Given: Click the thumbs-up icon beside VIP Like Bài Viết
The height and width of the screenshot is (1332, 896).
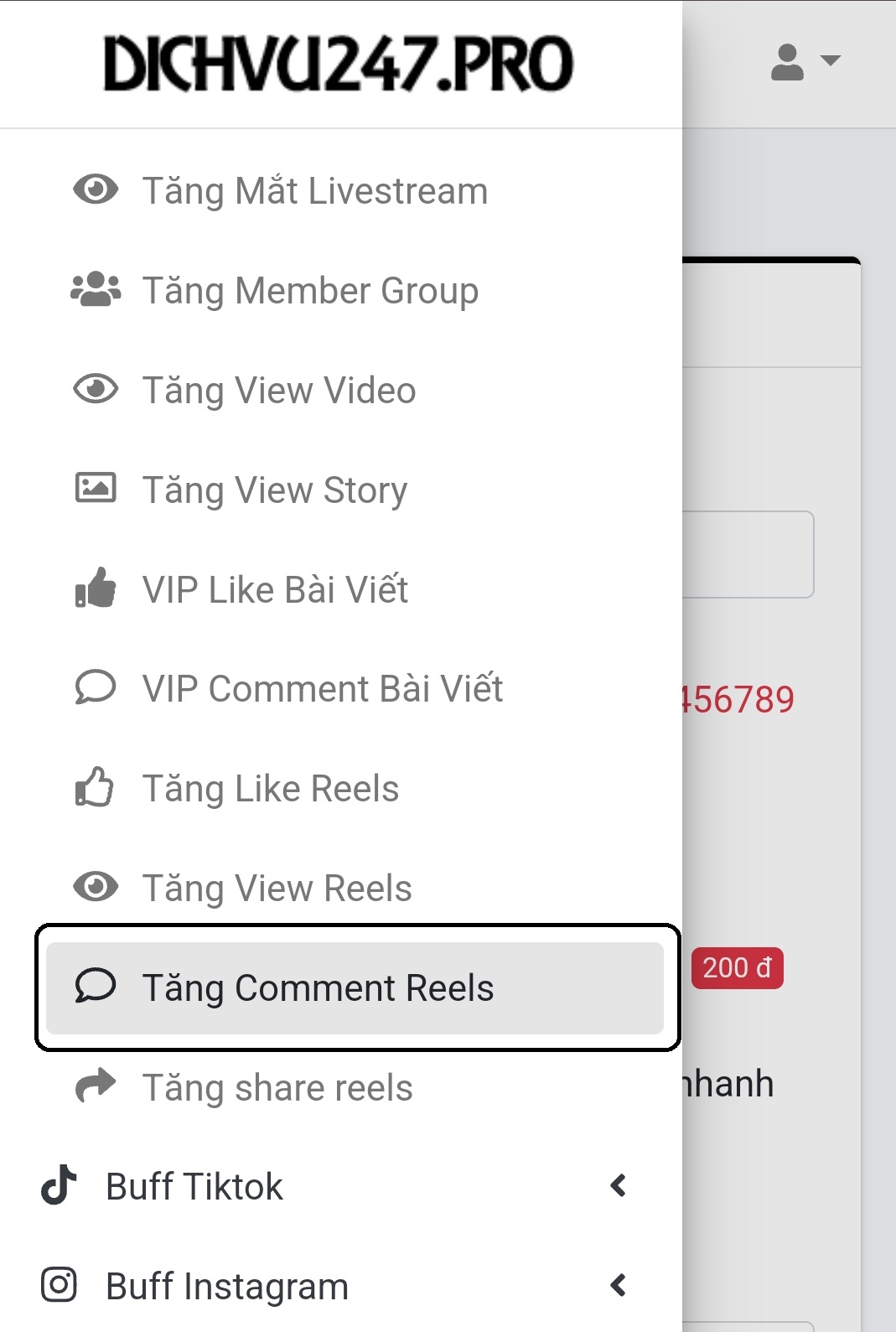Looking at the screenshot, I should pos(96,588).
